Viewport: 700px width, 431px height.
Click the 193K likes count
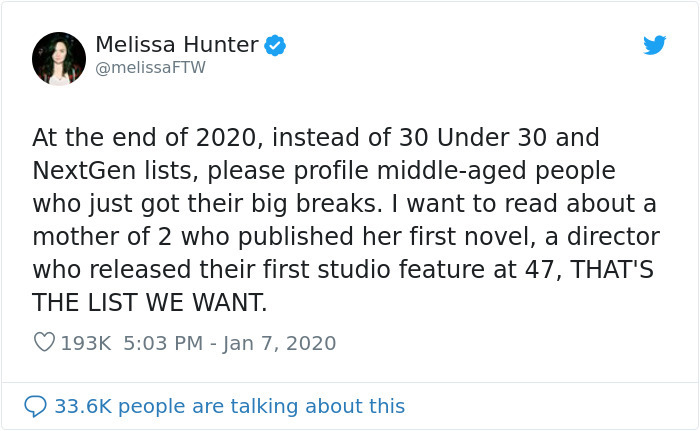[x=86, y=343]
